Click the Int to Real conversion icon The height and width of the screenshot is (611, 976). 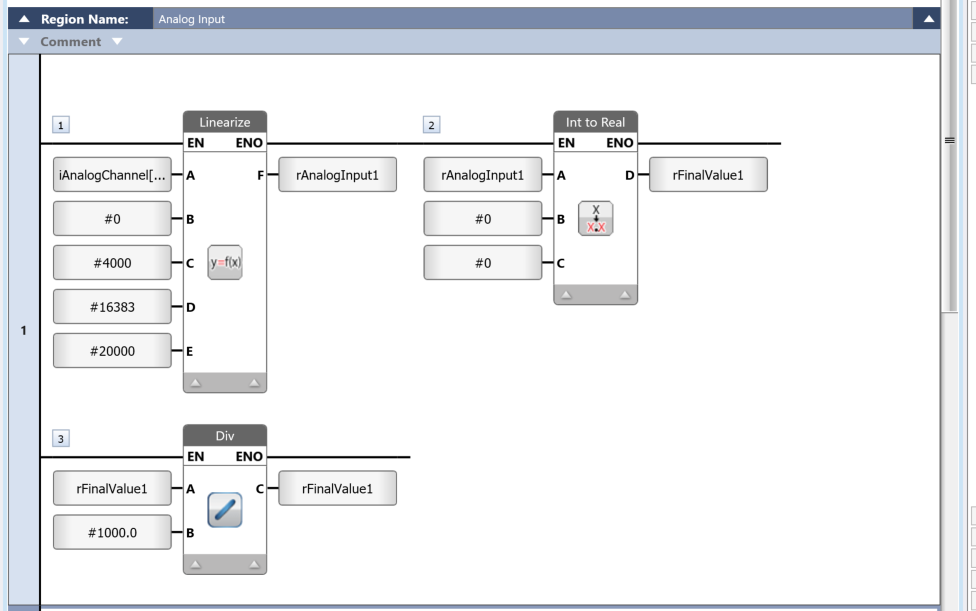(596, 218)
